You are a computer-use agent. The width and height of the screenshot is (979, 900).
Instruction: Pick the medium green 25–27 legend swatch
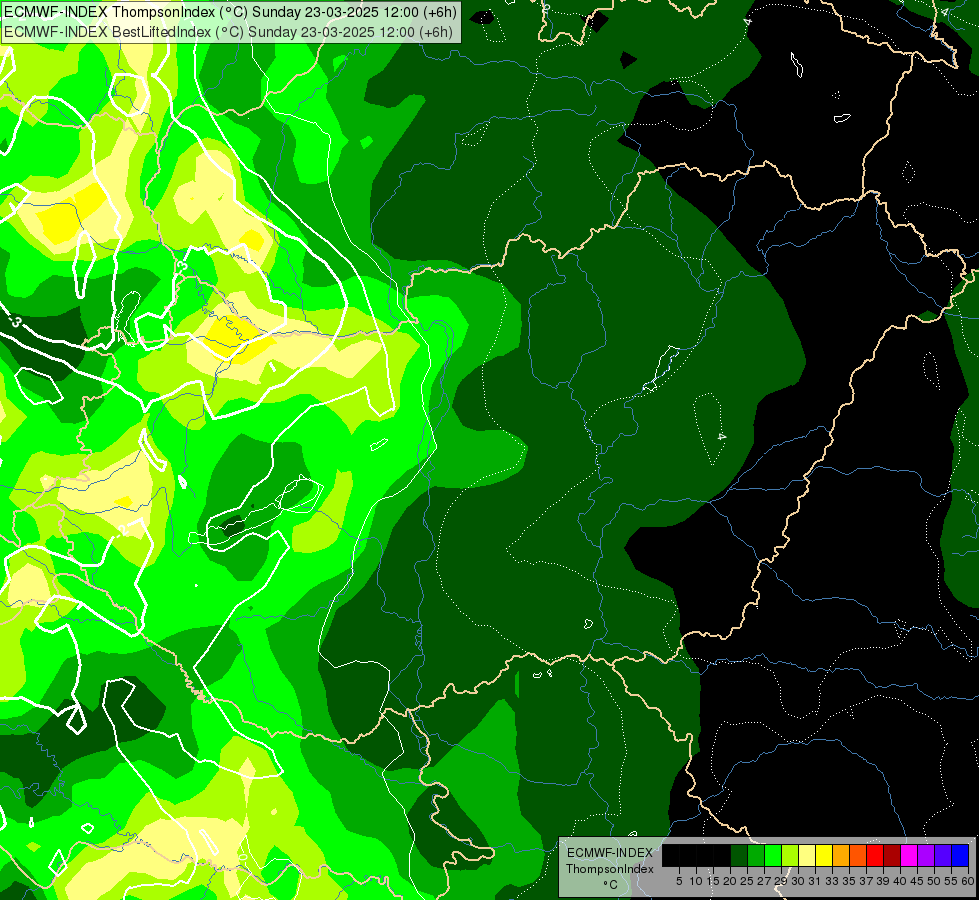(756, 855)
